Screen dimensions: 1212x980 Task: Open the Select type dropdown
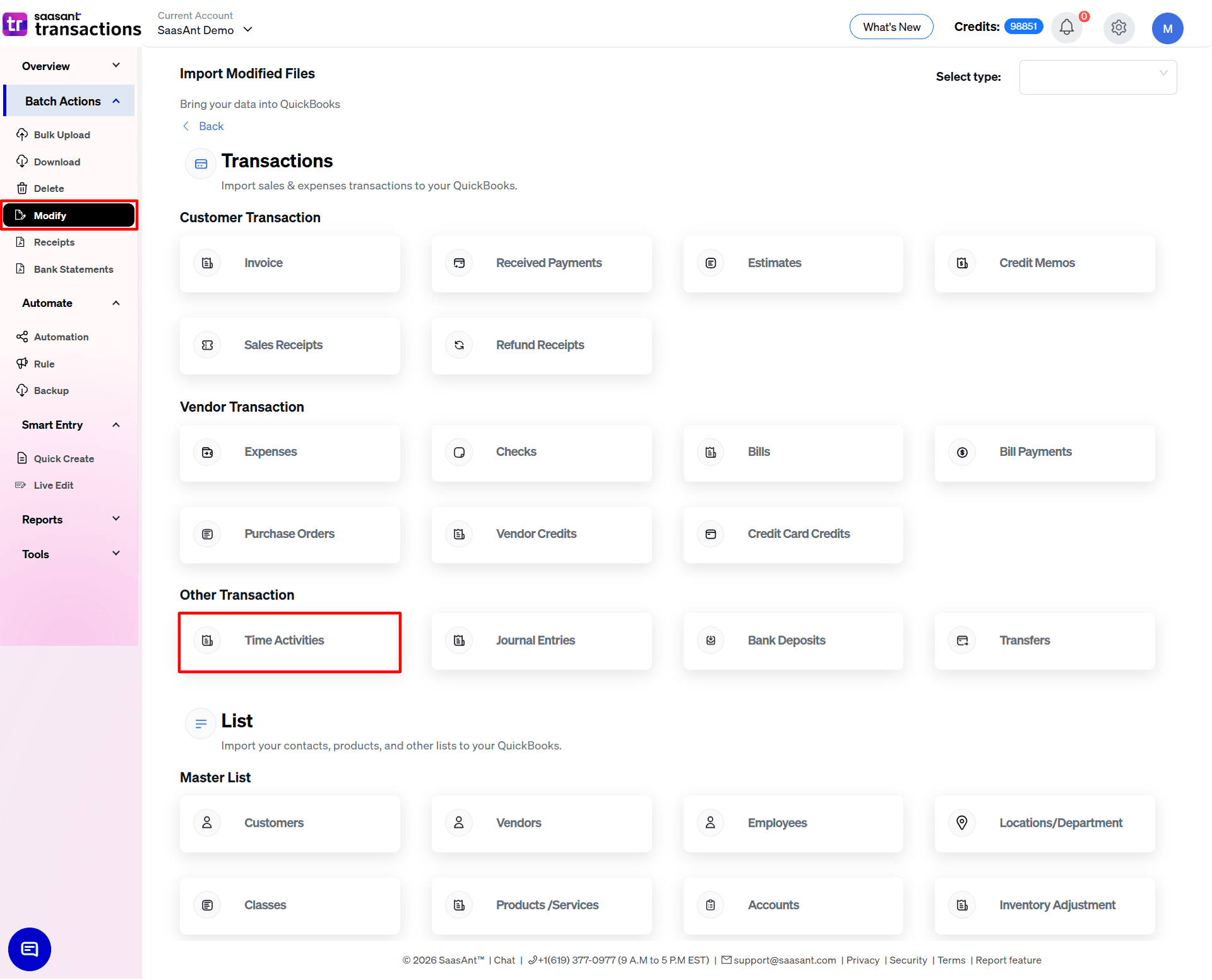click(1097, 77)
